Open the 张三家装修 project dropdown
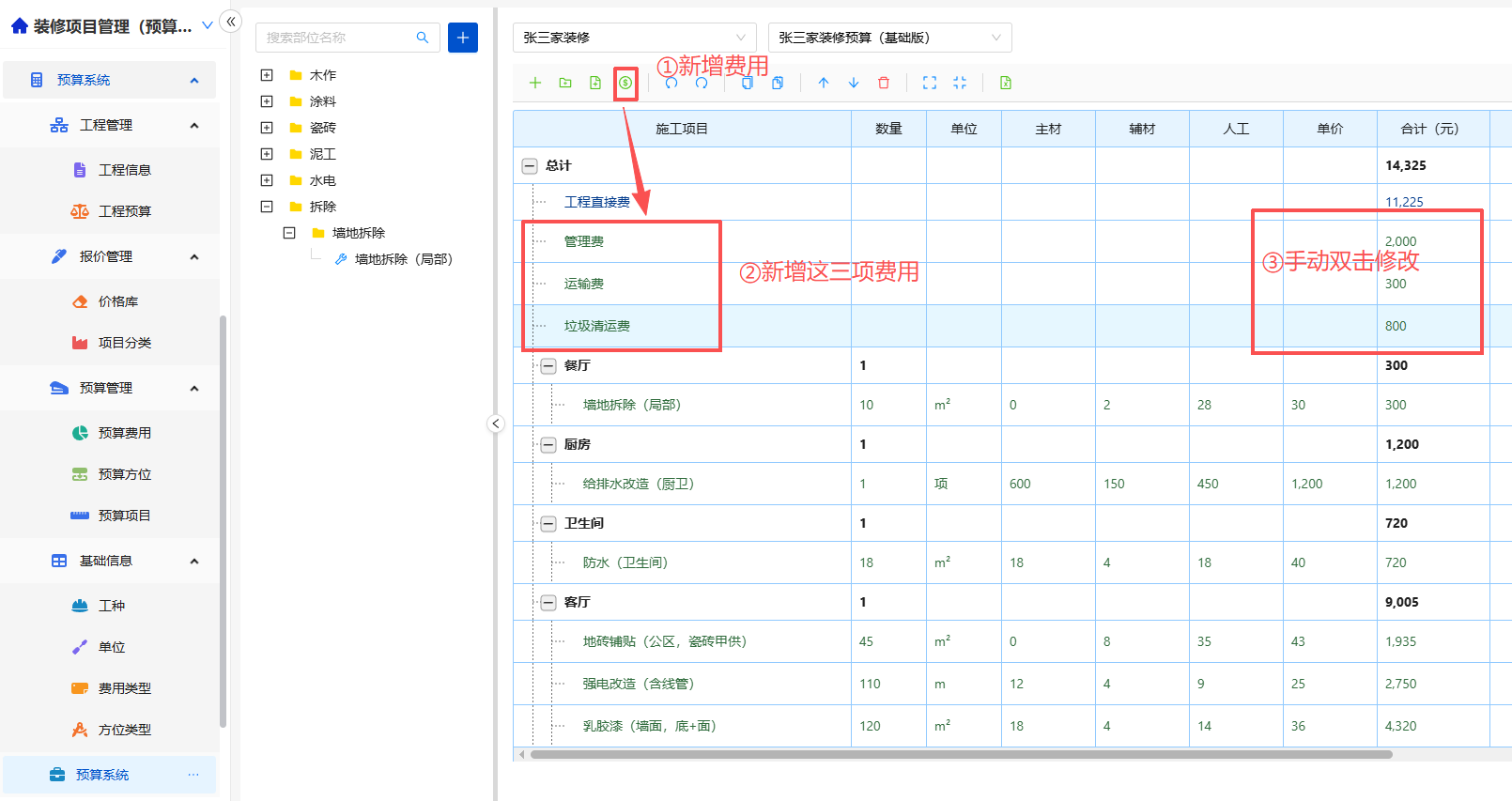The height and width of the screenshot is (801, 1512). click(x=635, y=38)
